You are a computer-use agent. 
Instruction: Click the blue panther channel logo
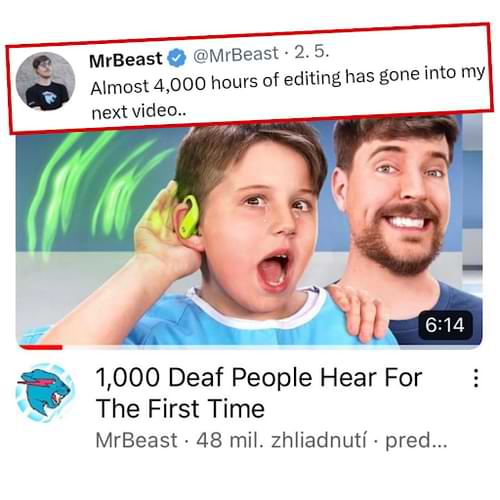(46, 393)
